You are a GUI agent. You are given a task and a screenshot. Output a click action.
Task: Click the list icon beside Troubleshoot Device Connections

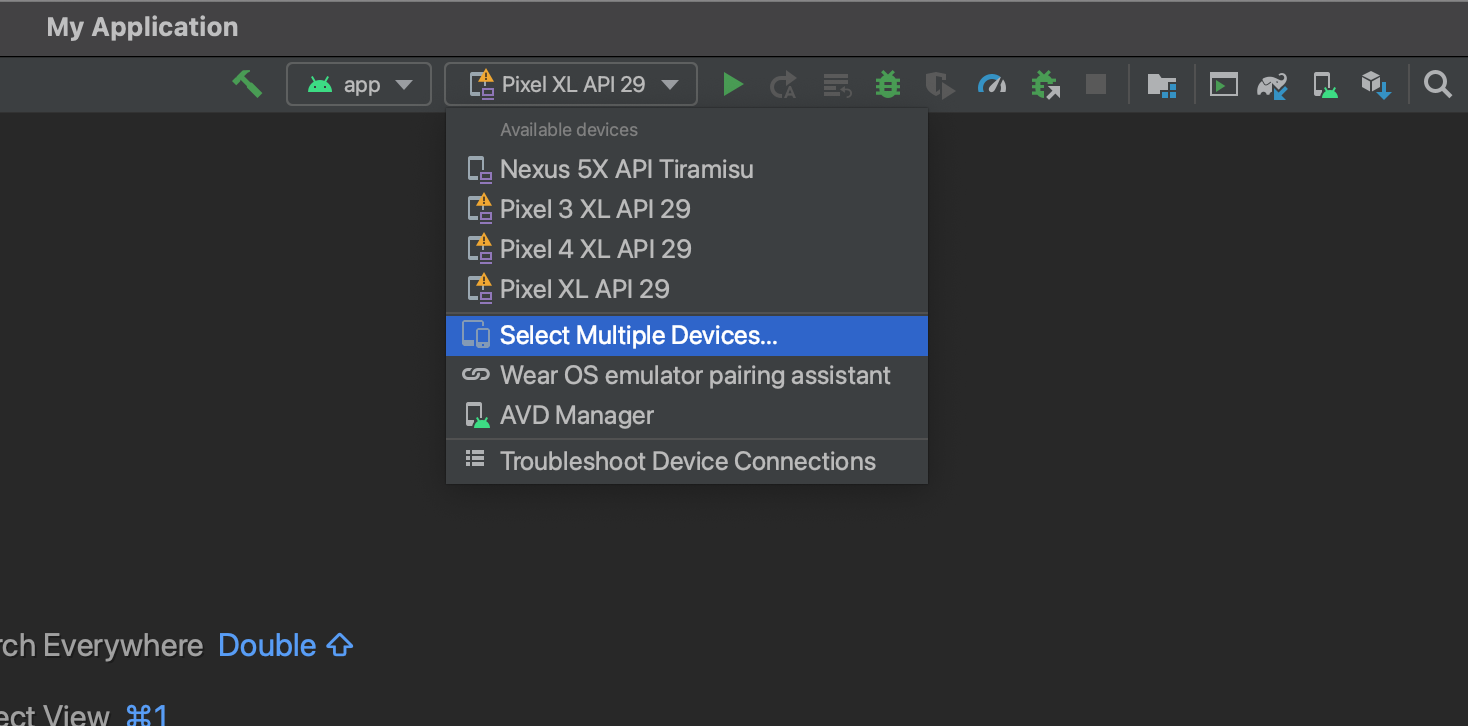click(475, 459)
